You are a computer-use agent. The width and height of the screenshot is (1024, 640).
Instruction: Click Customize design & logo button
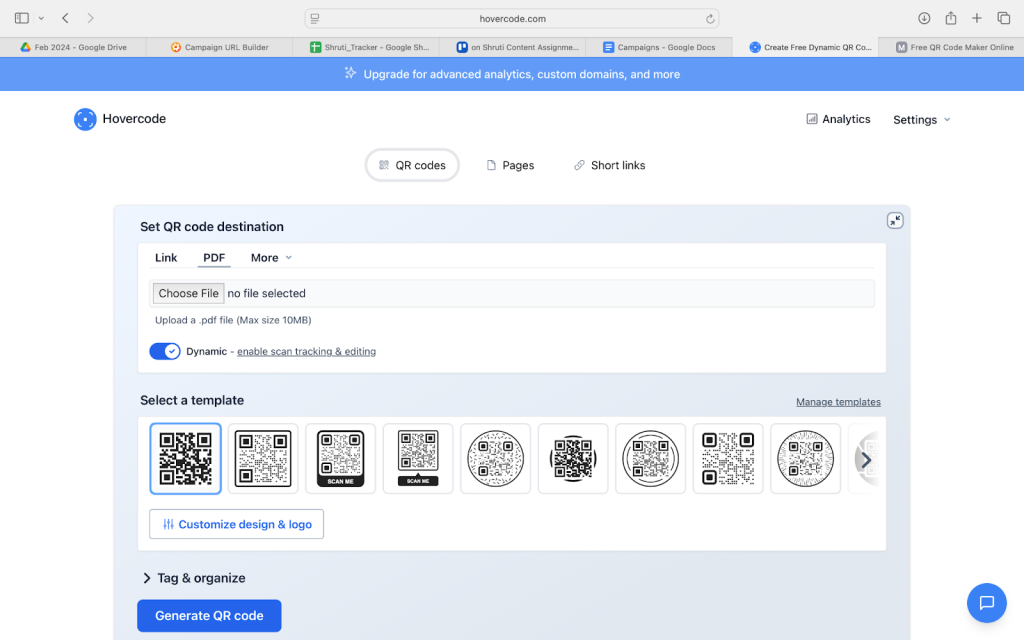pyautogui.click(x=237, y=524)
